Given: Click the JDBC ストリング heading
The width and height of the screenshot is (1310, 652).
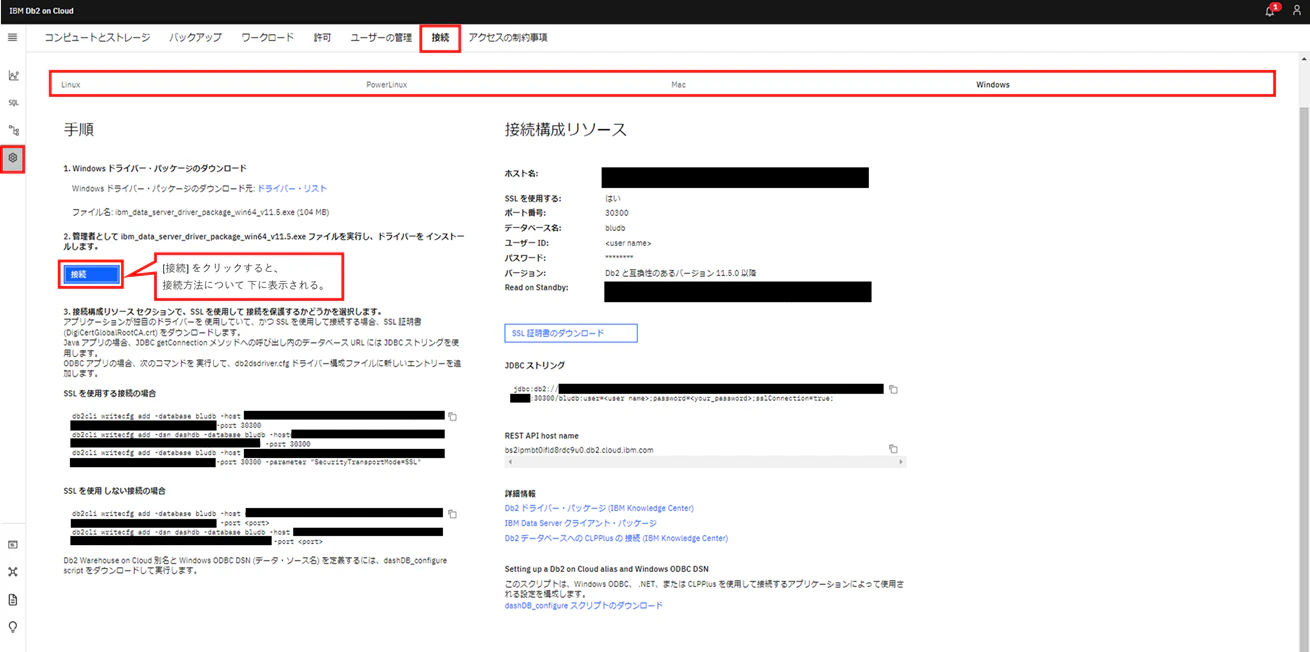Looking at the screenshot, I should click(x=535, y=365).
